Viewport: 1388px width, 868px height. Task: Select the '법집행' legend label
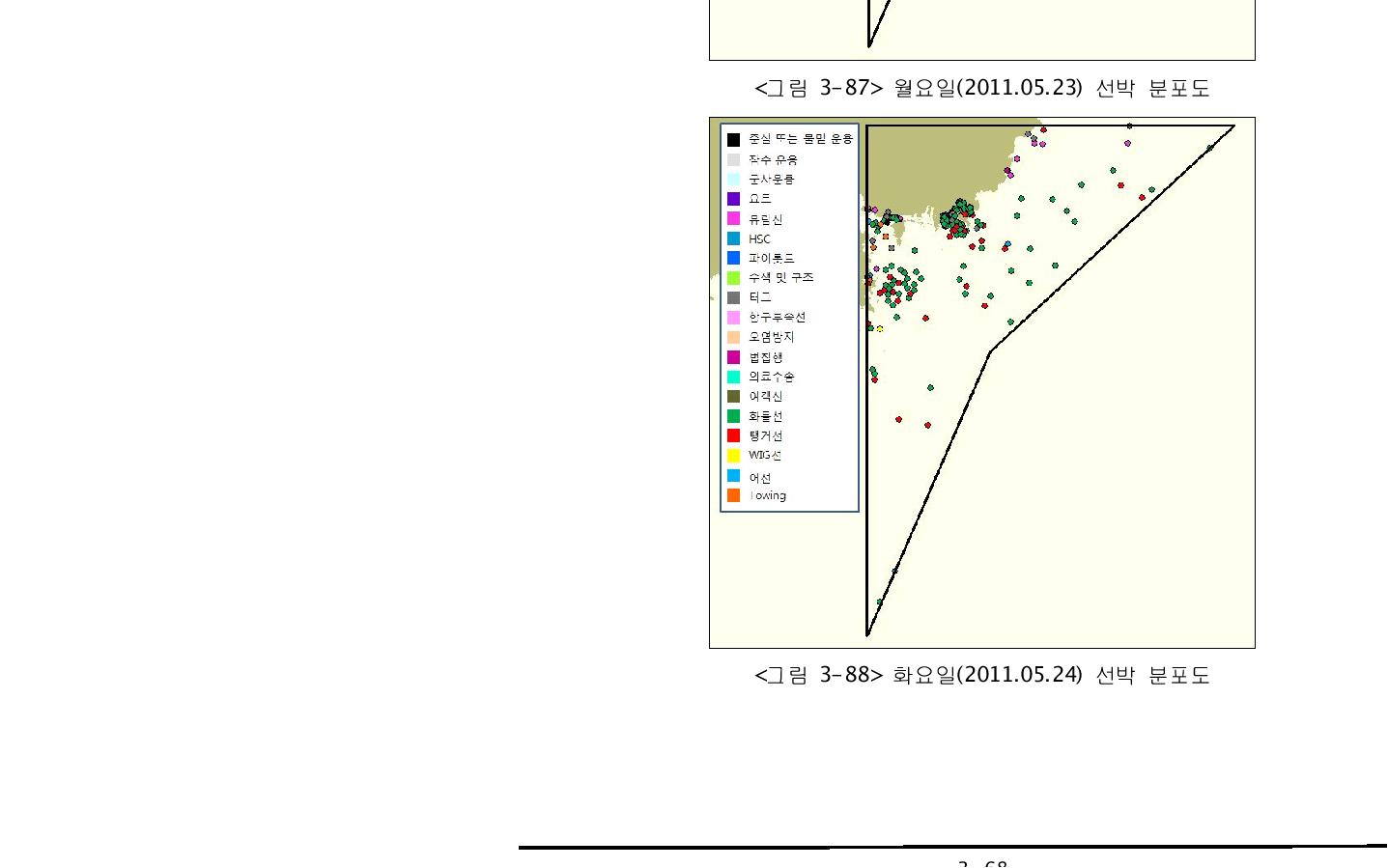(766, 357)
